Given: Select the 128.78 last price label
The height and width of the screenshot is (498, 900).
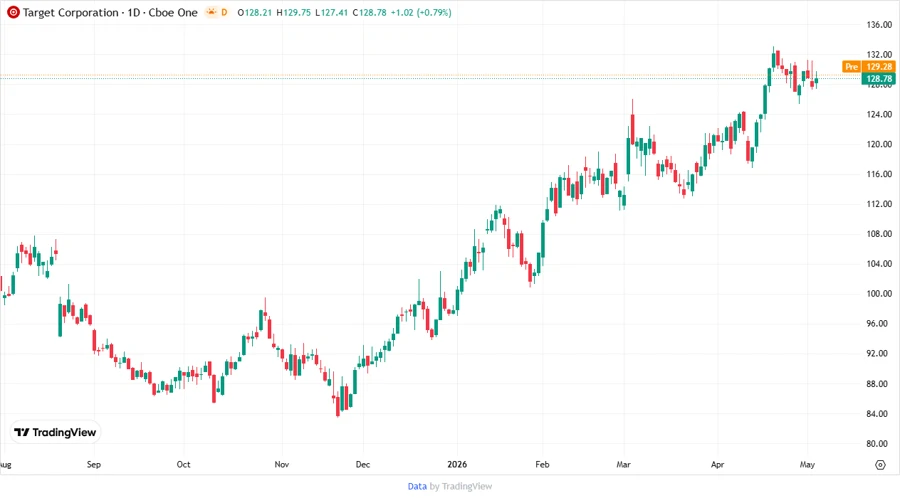Looking at the screenshot, I should click(x=878, y=79).
